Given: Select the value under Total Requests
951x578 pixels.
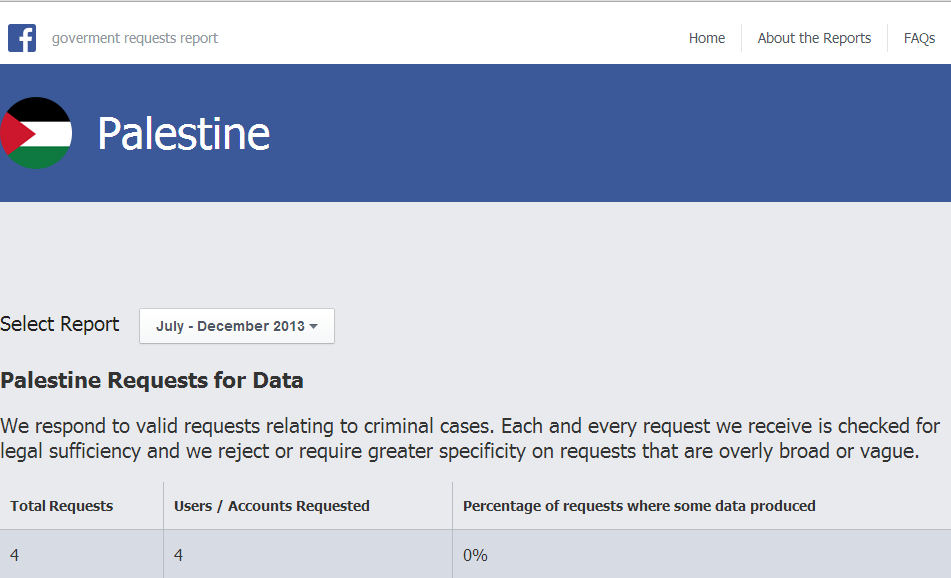Looking at the screenshot, I should [x=15, y=555].
